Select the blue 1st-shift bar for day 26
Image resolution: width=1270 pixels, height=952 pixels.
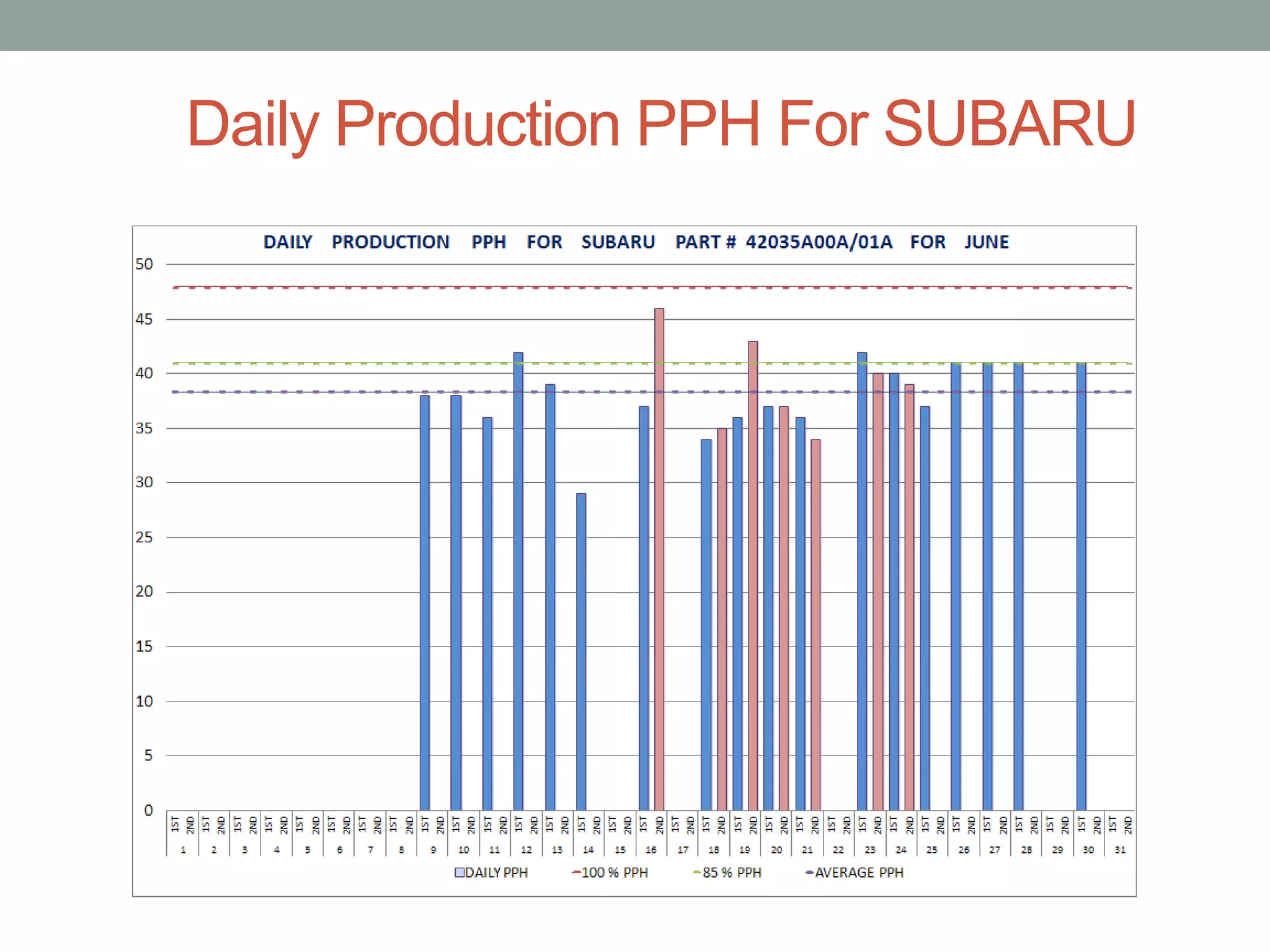click(956, 586)
